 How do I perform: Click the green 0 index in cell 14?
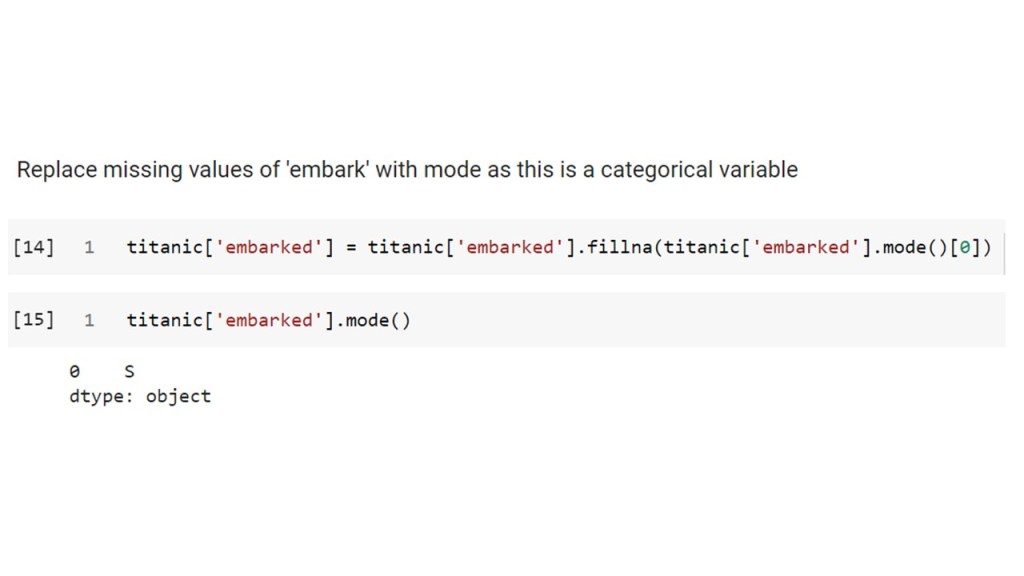point(963,247)
